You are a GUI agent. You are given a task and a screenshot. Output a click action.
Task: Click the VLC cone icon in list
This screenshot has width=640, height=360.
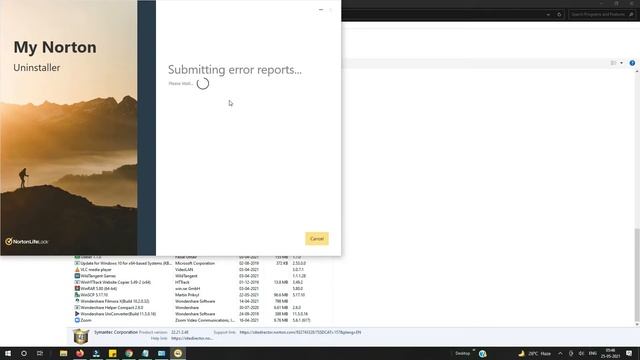point(77,269)
